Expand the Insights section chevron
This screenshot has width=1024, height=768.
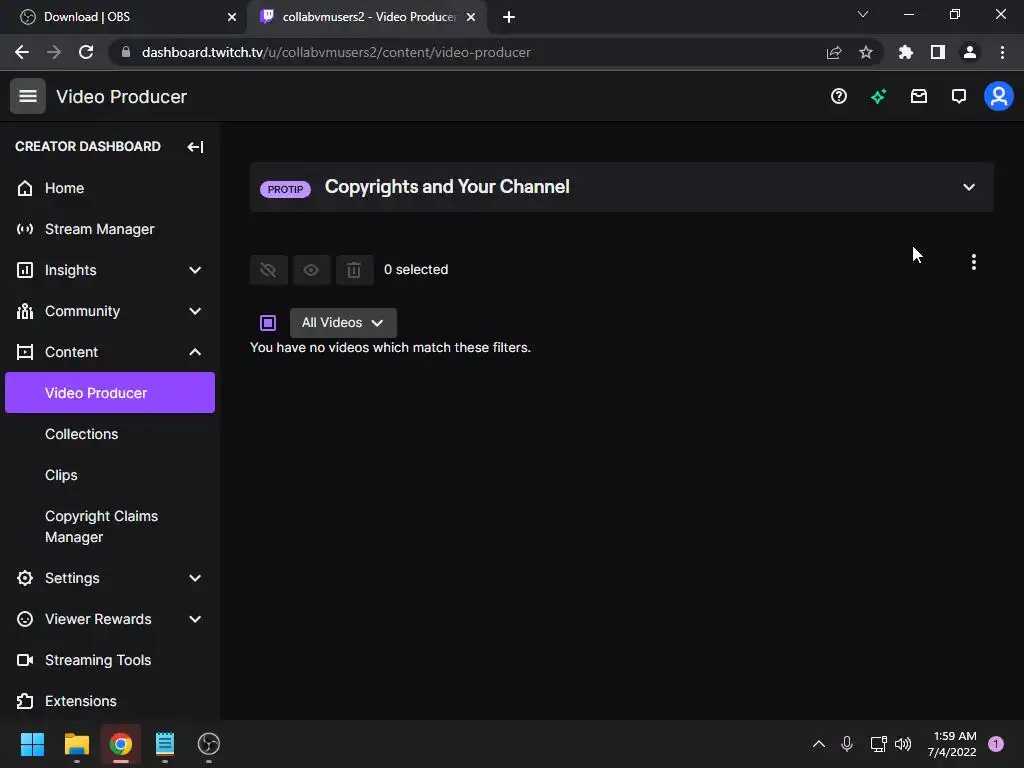195,270
